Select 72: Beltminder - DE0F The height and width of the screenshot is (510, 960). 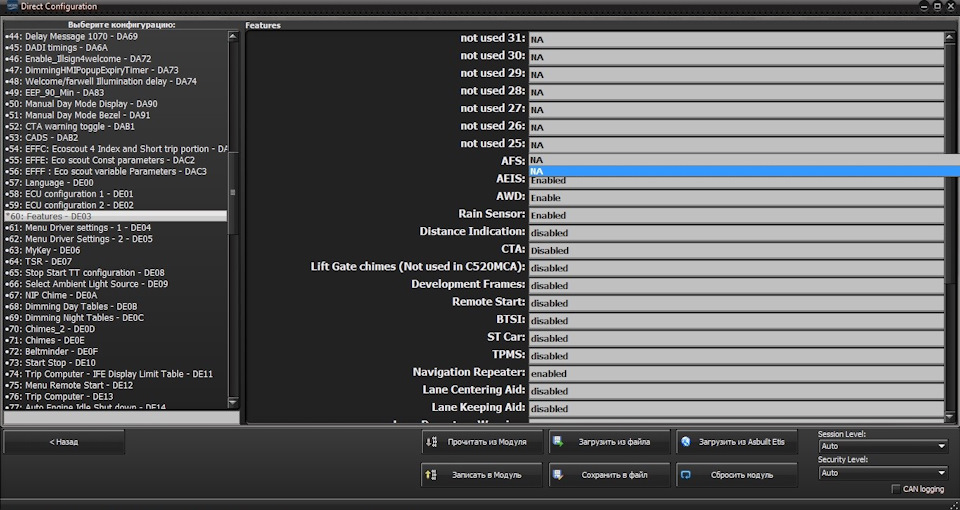point(116,351)
